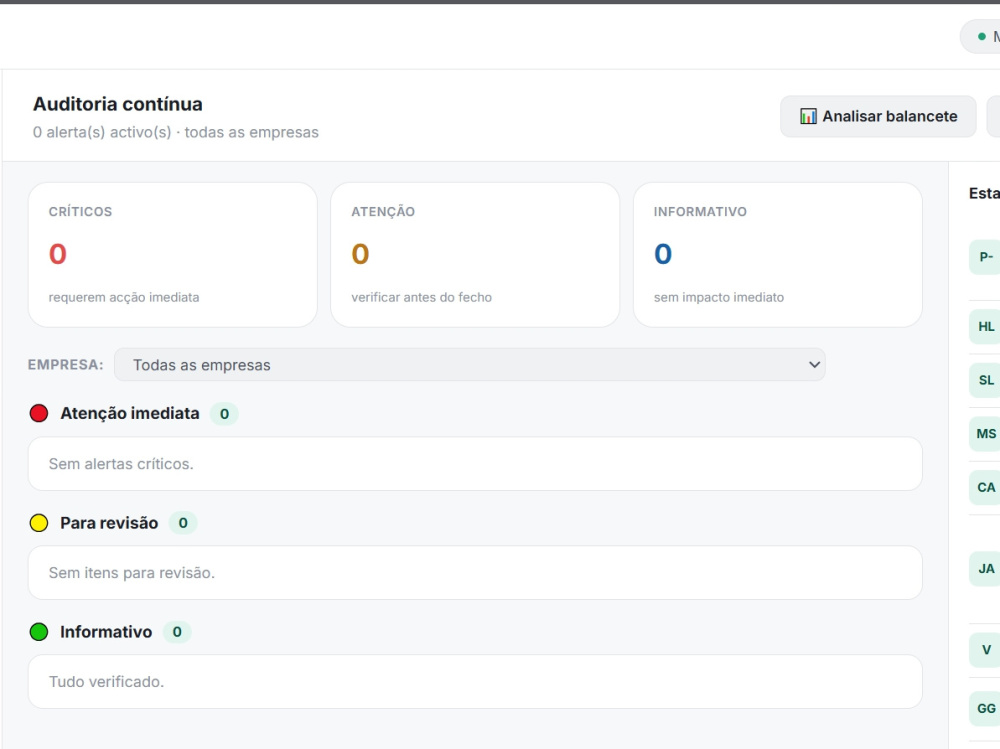
Task: Click the Para revisão count badge
Action: [x=182, y=523]
